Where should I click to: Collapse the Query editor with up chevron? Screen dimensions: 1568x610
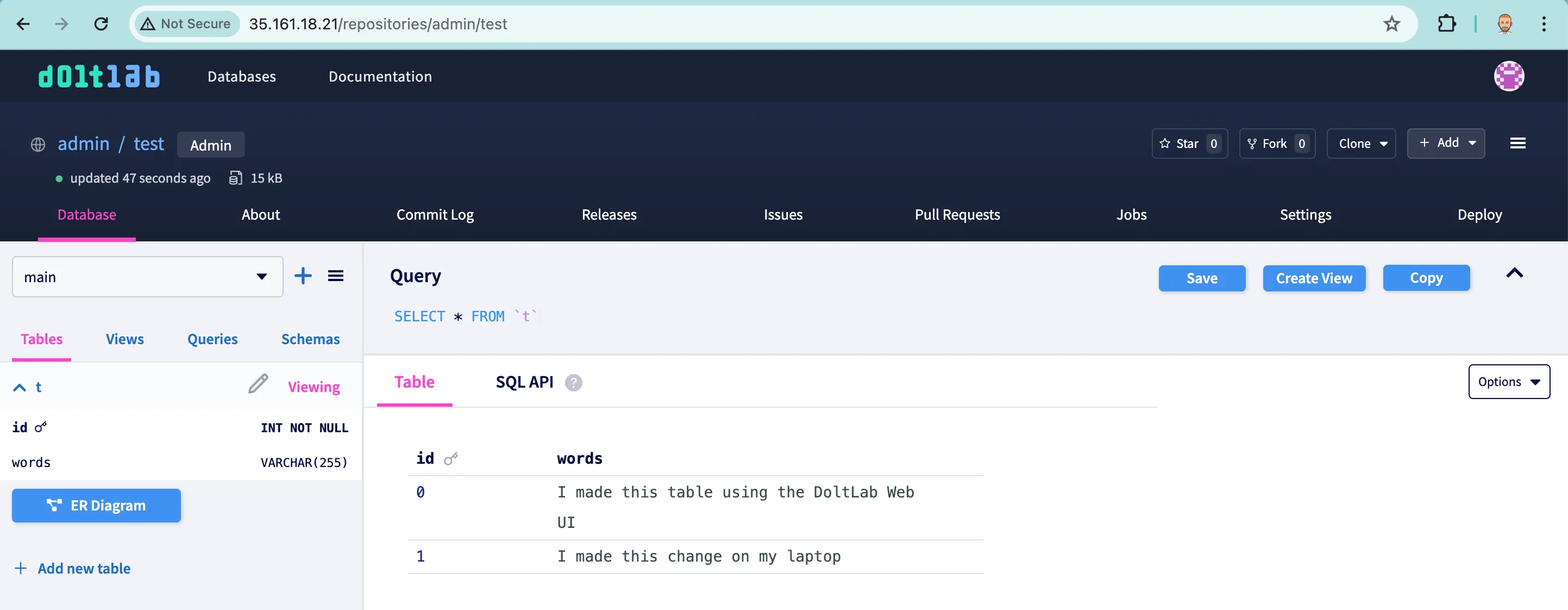(x=1514, y=273)
